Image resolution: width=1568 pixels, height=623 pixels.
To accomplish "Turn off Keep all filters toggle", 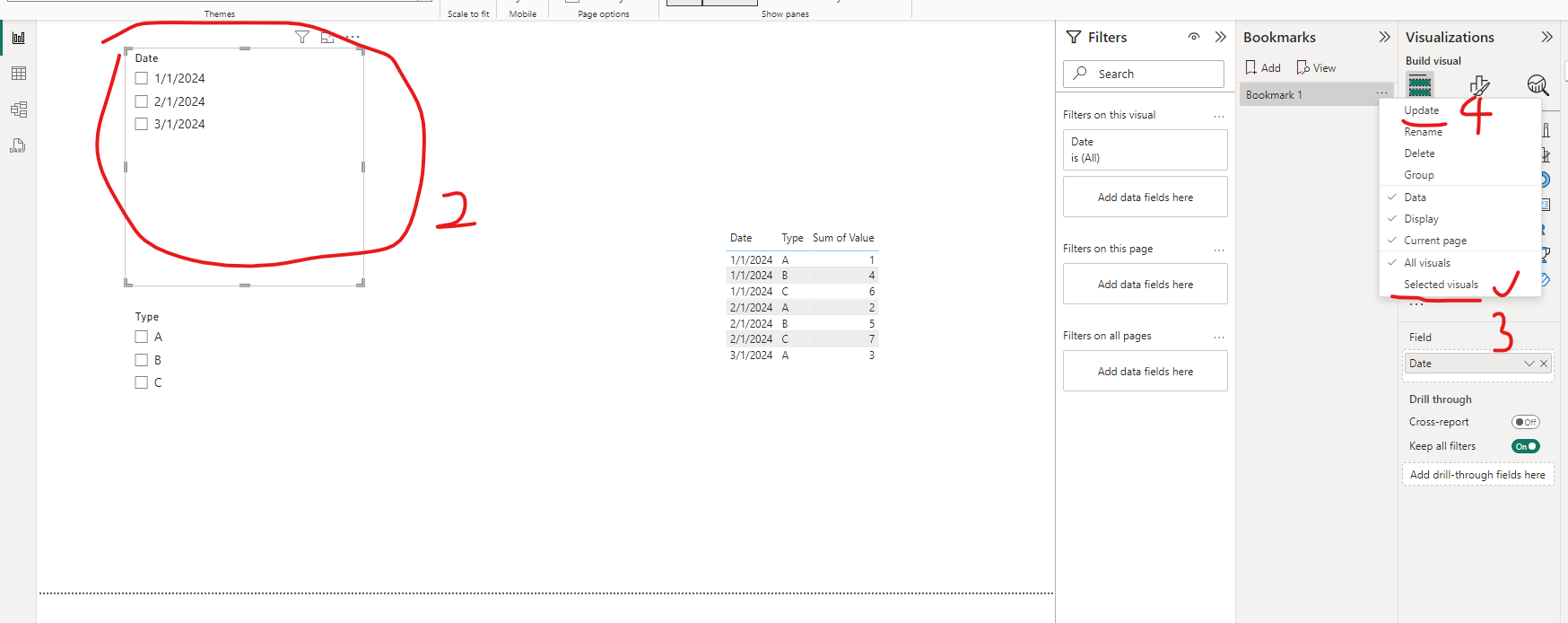I will (1525, 446).
